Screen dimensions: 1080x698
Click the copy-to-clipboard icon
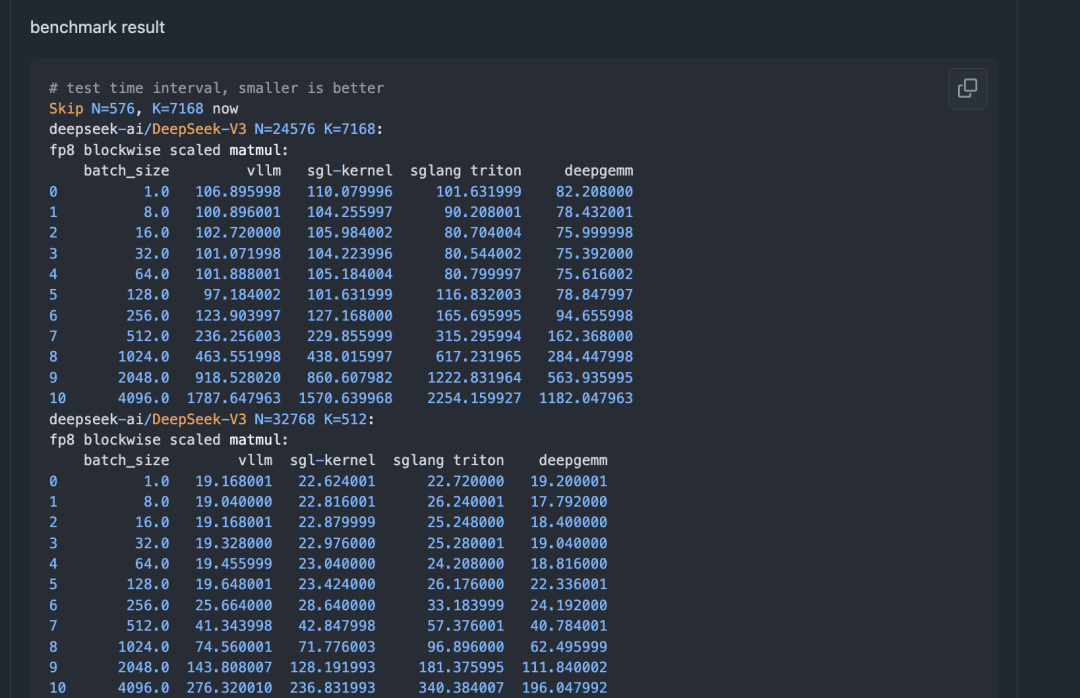click(x=966, y=88)
